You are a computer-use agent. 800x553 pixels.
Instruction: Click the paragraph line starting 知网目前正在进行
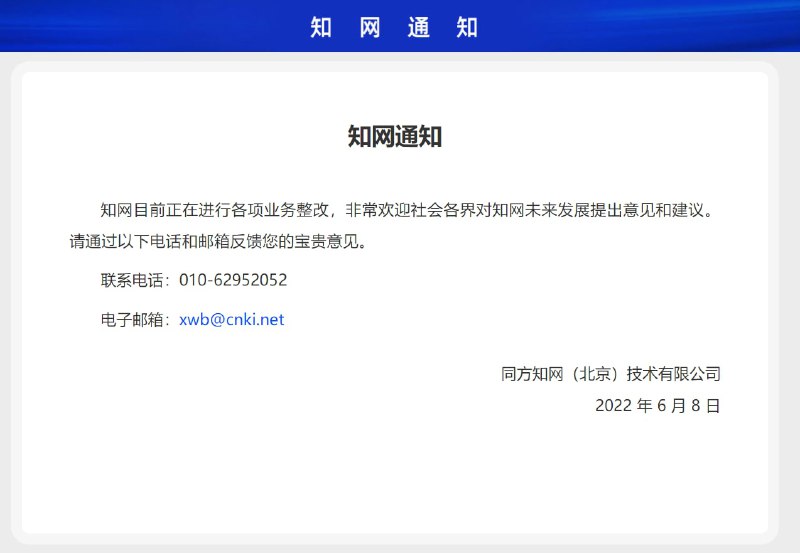coord(407,210)
